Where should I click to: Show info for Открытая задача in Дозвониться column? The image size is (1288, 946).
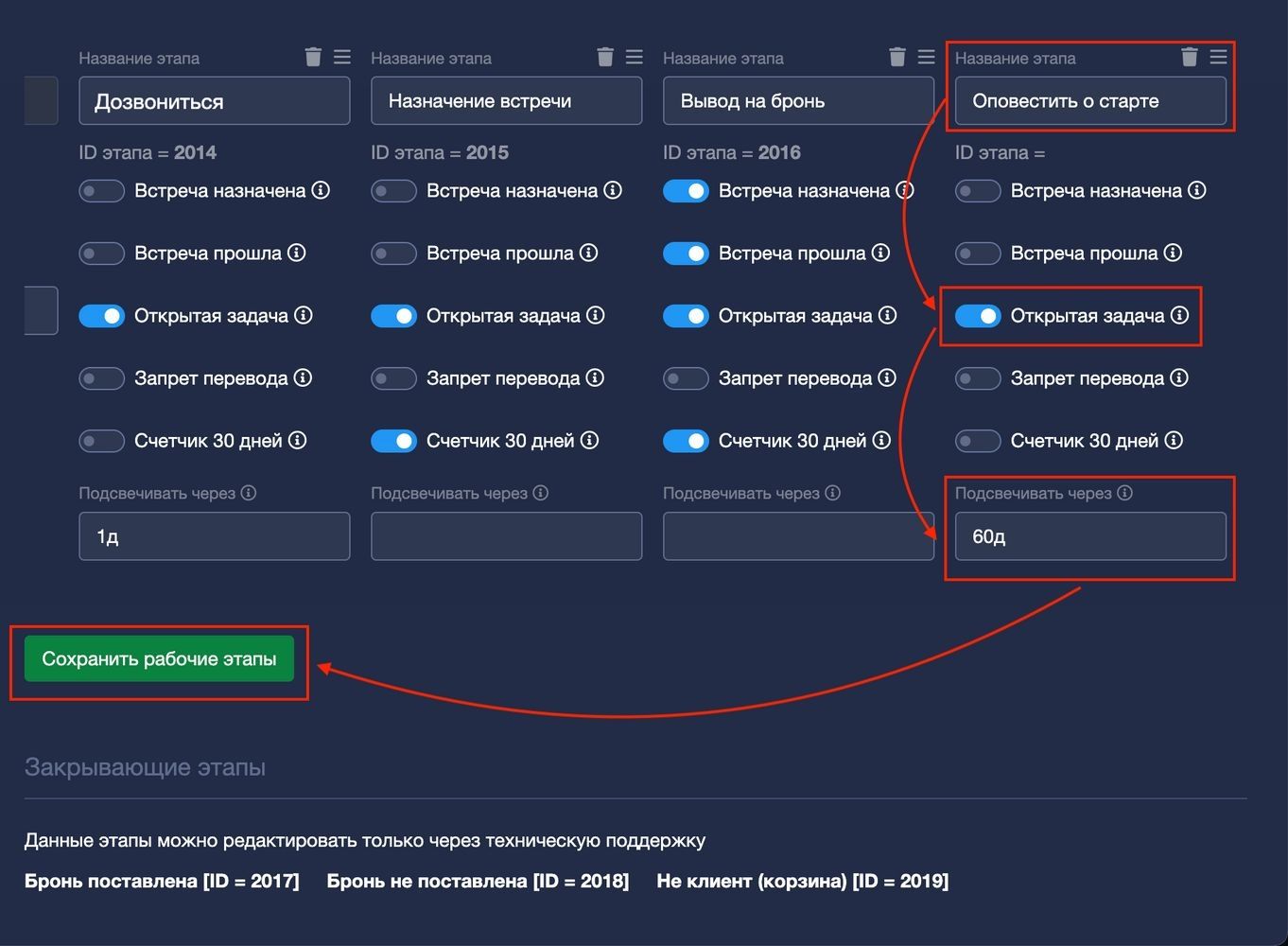304,315
